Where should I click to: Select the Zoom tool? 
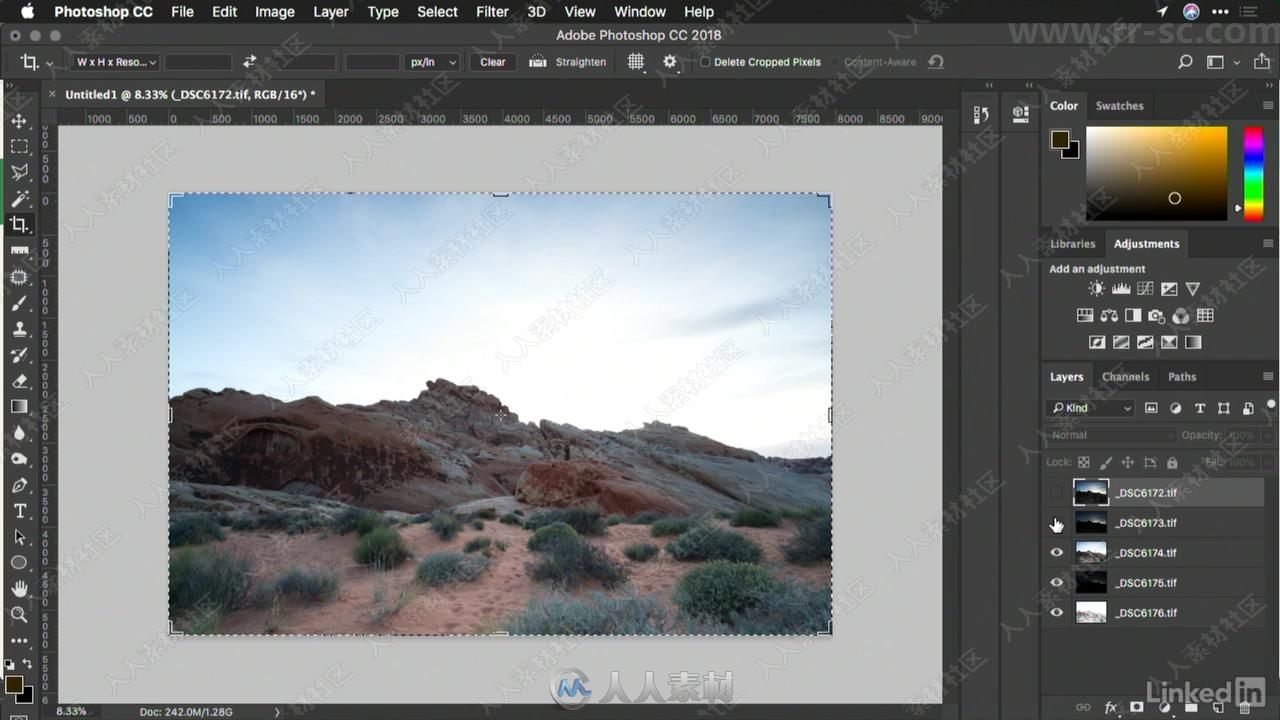click(x=19, y=615)
